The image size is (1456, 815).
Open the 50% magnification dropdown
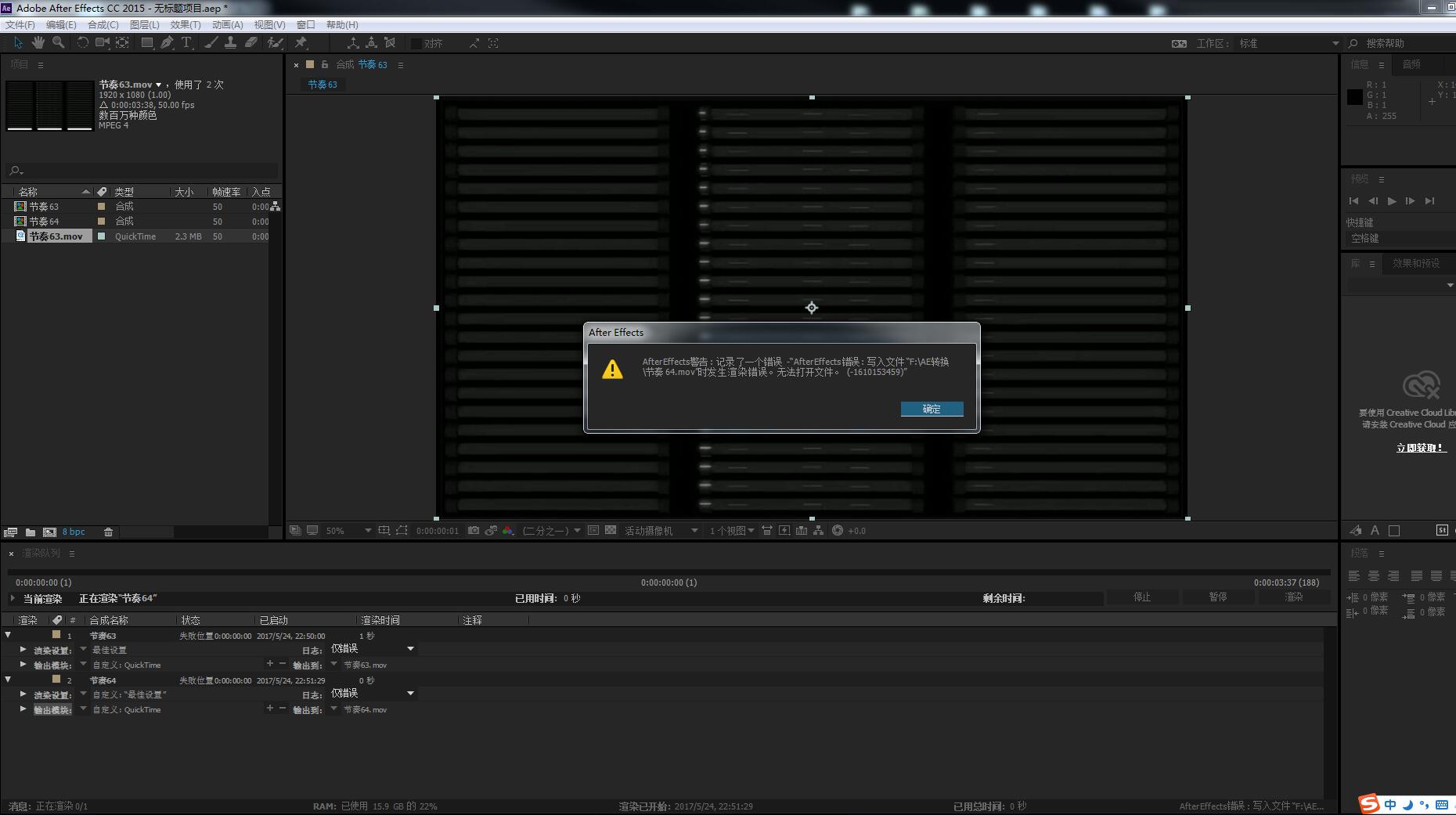click(367, 531)
